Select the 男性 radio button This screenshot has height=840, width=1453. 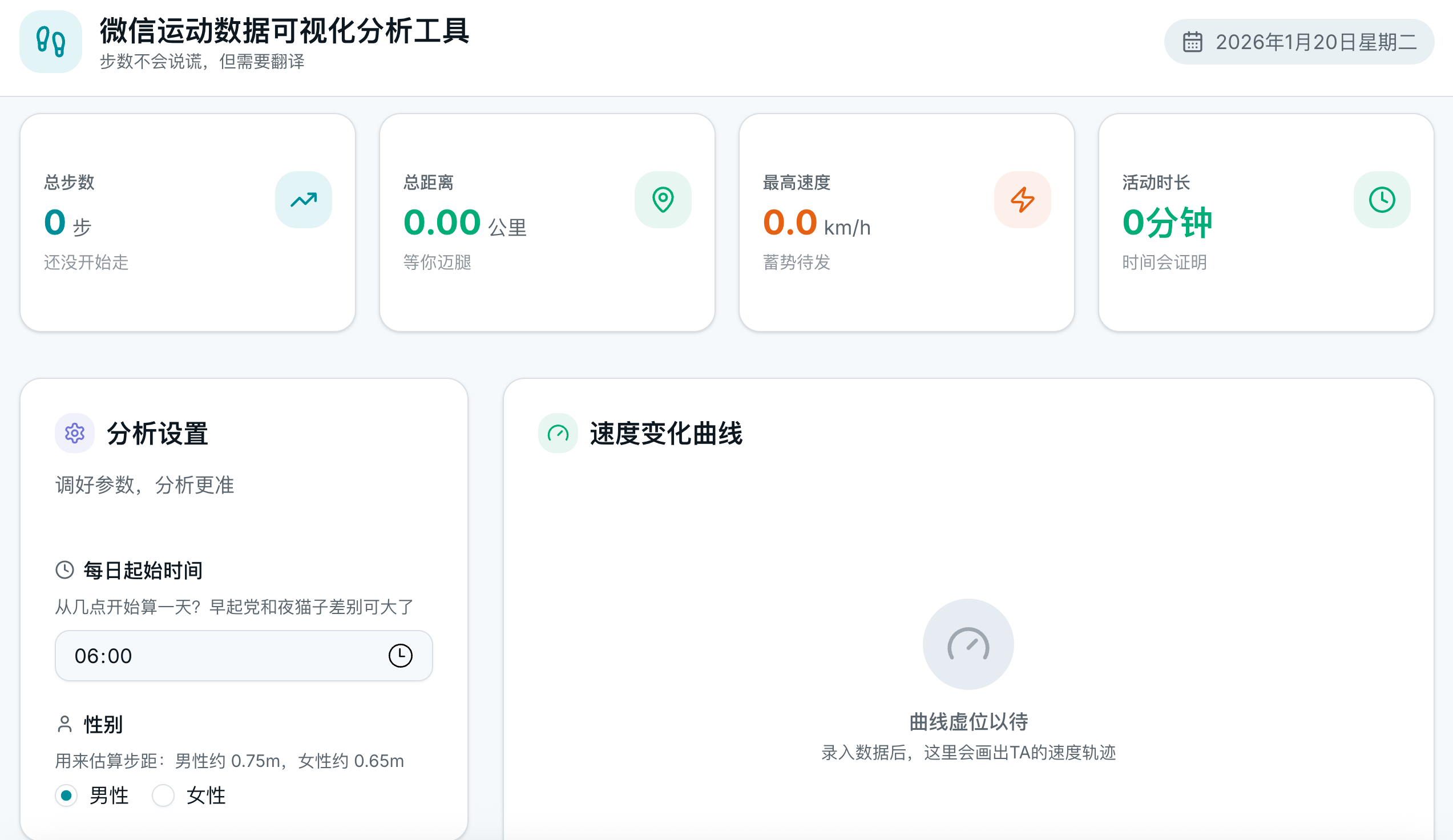(x=66, y=795)
